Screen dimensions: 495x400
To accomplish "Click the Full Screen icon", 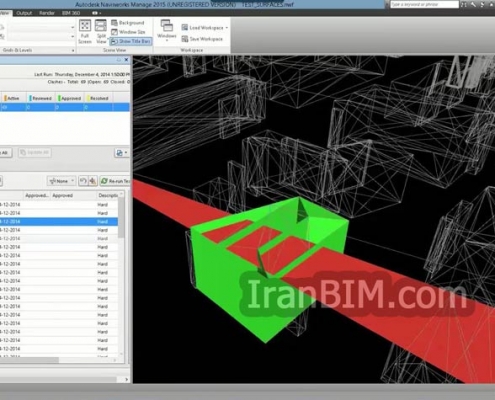I will click(85, 32).
